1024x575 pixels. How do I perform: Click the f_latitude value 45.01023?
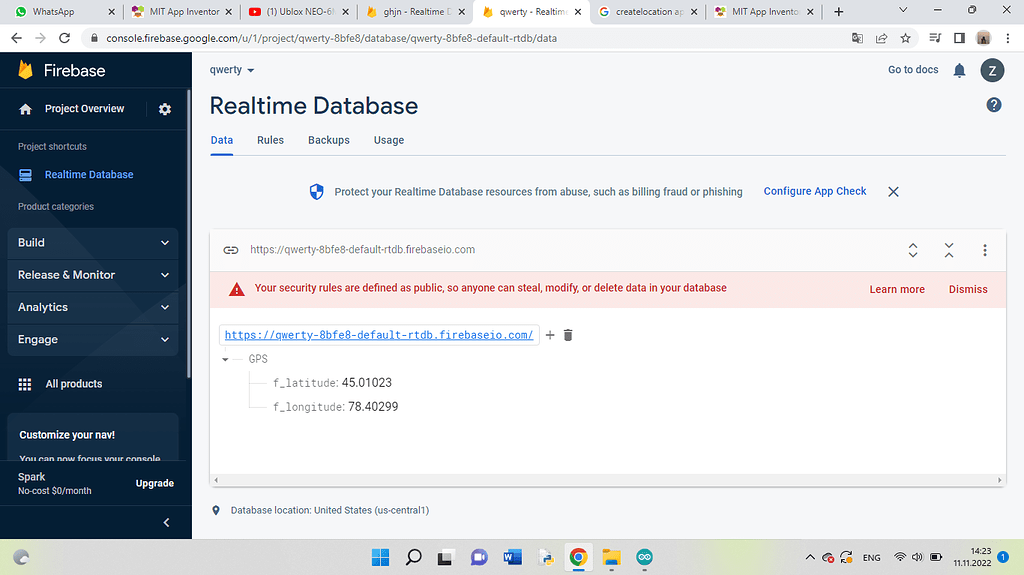[x=366, y=383]
